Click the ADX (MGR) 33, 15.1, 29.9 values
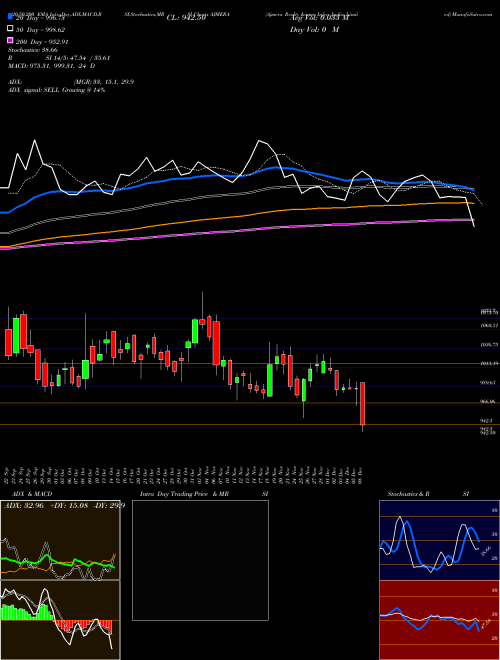Screen dimensions: 500x660 click(104, 82)
